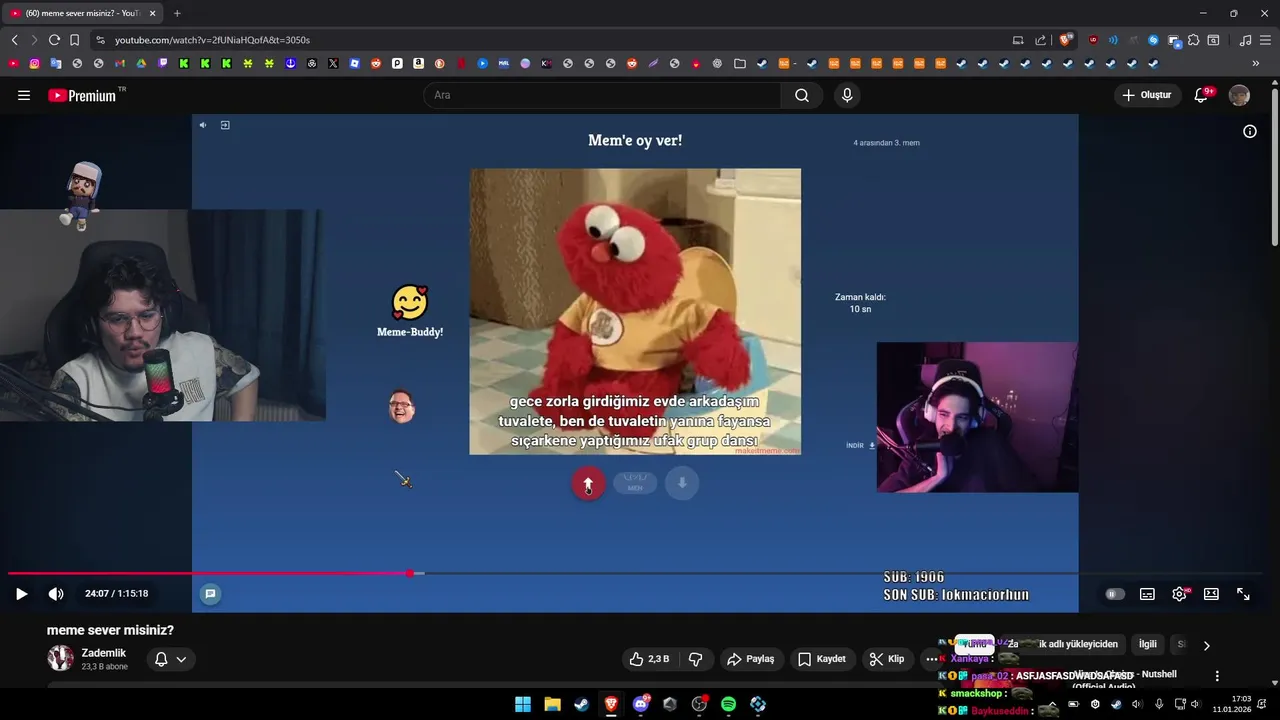Like the video (2,3 B)
Viewport: 1280px width, 720px height.
coord(649,659)
